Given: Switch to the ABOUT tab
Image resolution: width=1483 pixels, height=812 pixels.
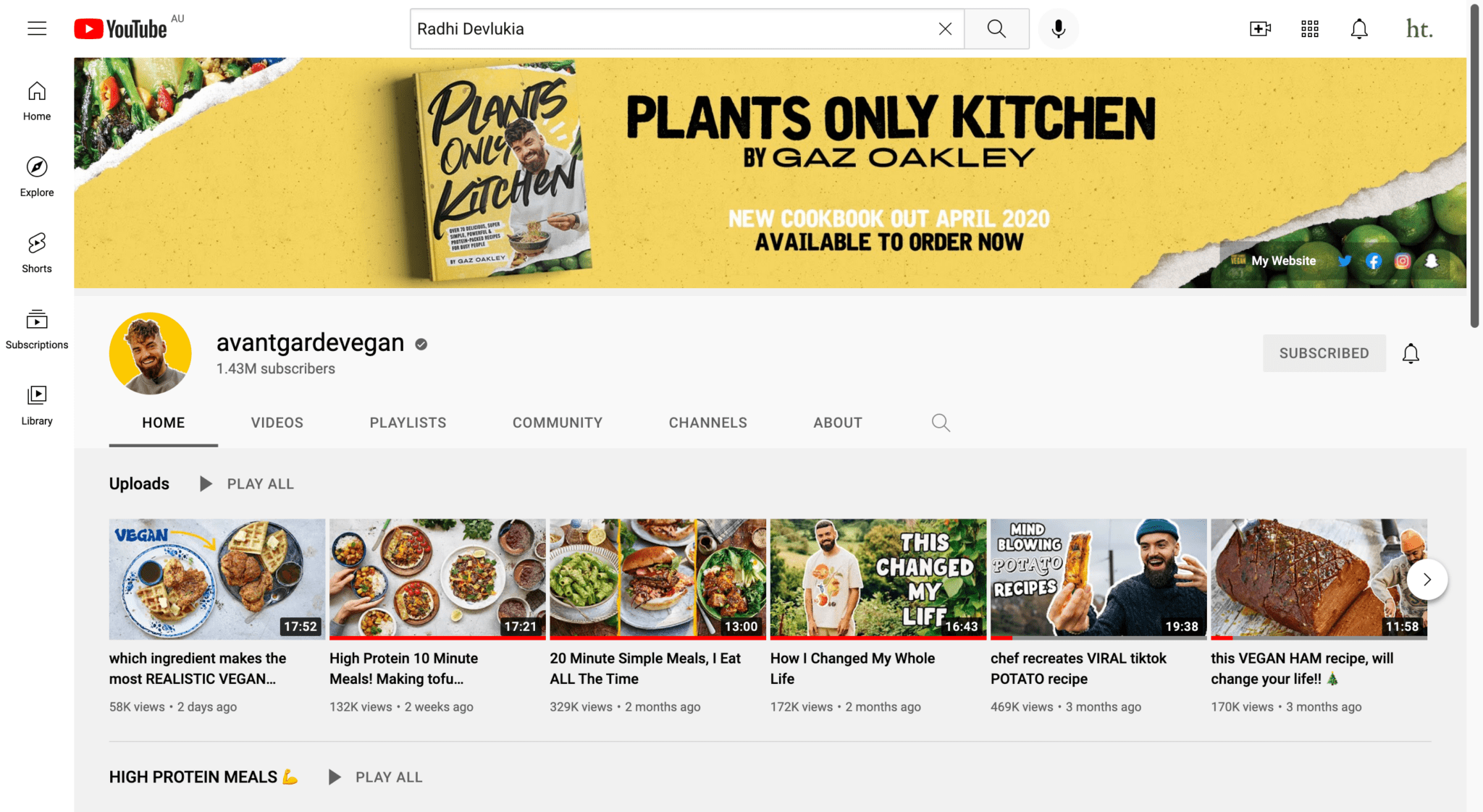Looking at the screenshot, I should pyautogui.click(x=837, y=423).
